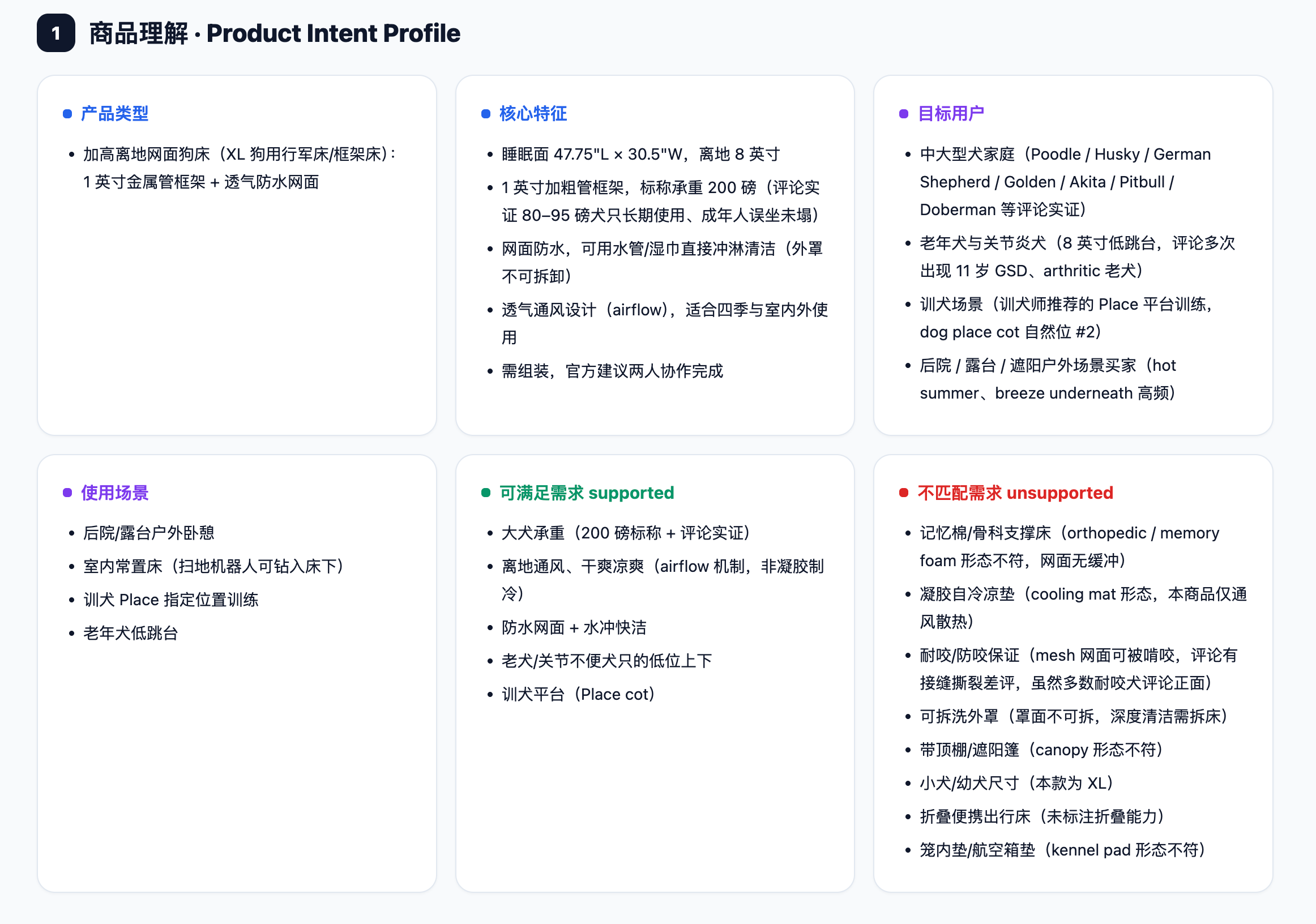Click the 睡眠面 47.75"L × 30.5"W bullet
Screen dimensions: 1316x924
pyautogui.click(x=640, y=154)
